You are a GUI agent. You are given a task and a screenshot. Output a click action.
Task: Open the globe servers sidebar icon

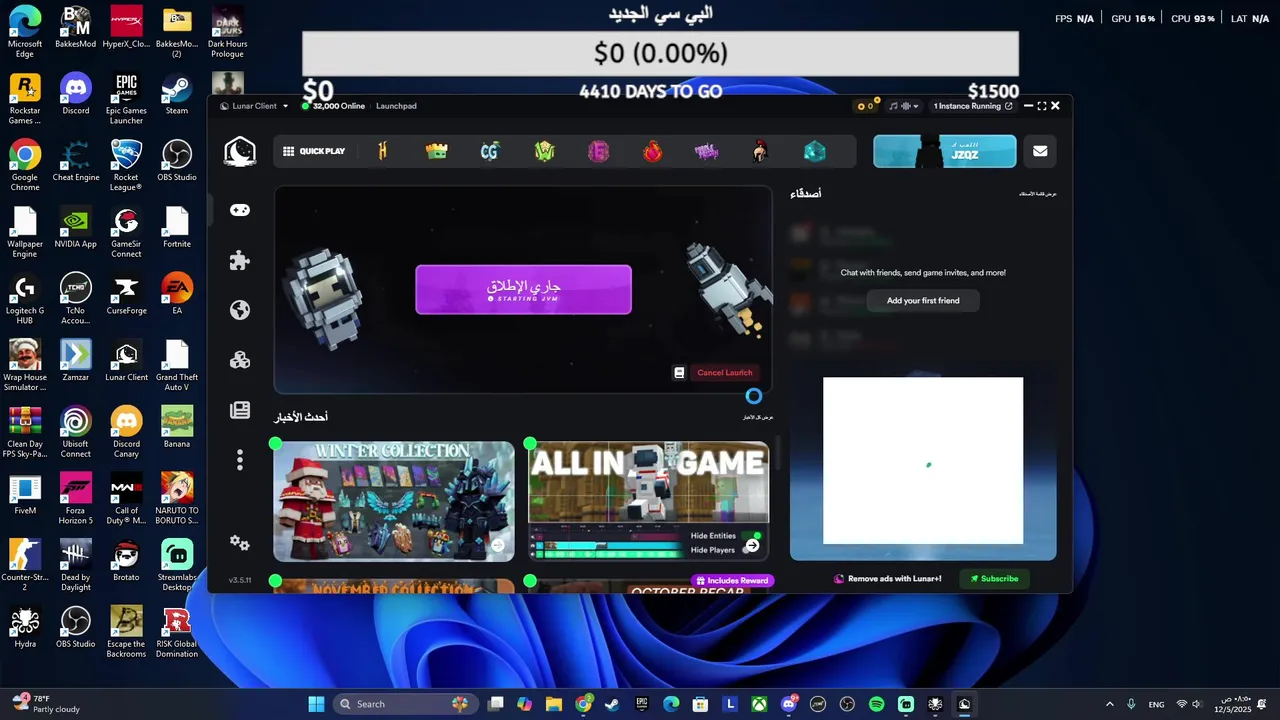240,310
